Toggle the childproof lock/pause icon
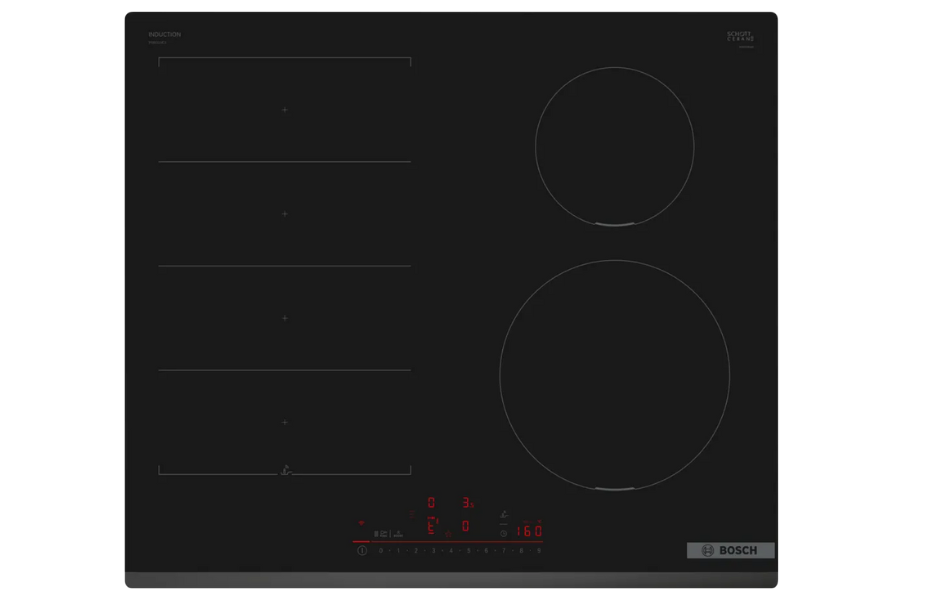Image resolution: width=935 pixels, height=600 pixels. tap(380, 534)
